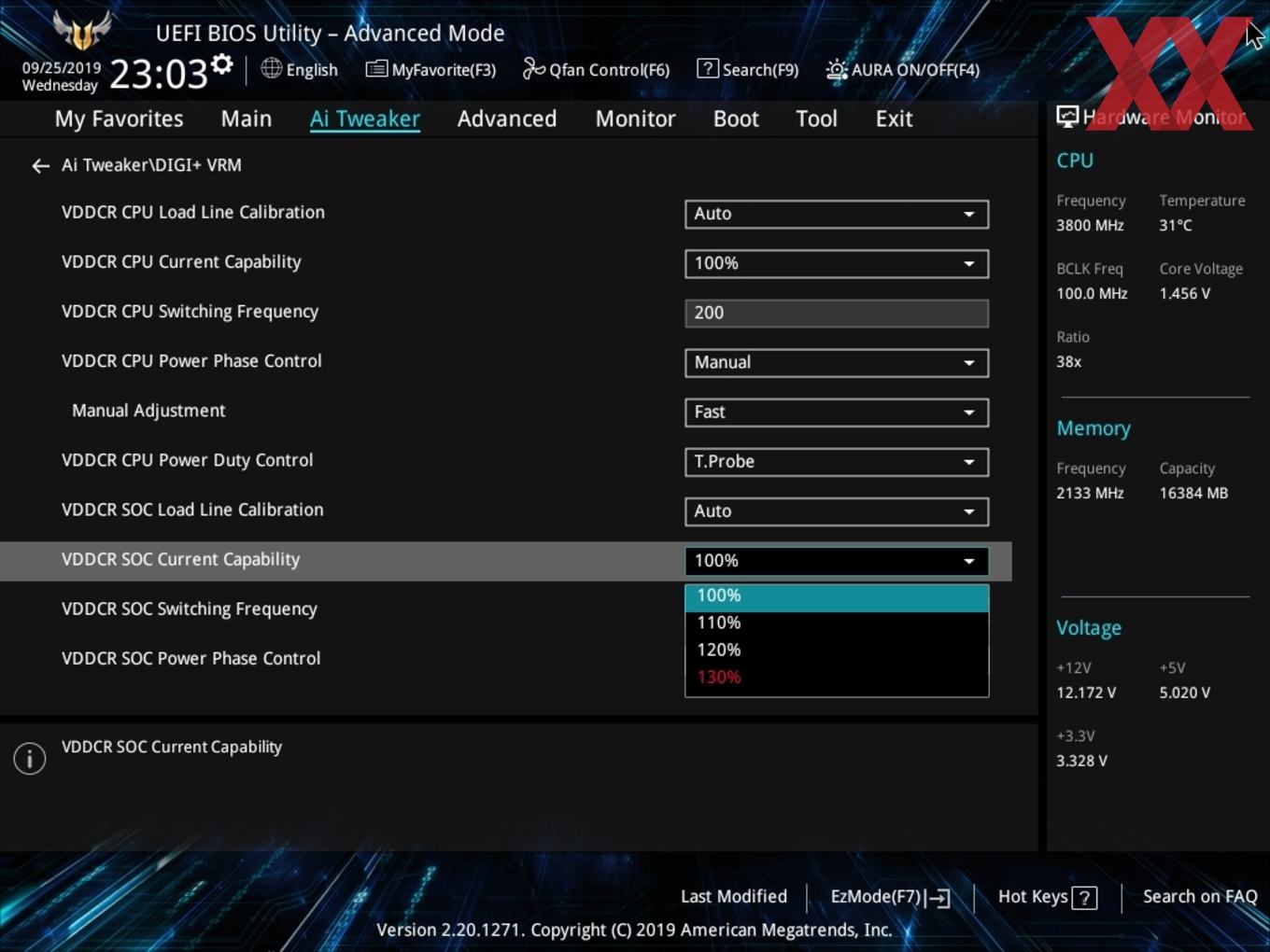Click Last Modified button
Viewport: 1270px width, 952px height.
734,896
